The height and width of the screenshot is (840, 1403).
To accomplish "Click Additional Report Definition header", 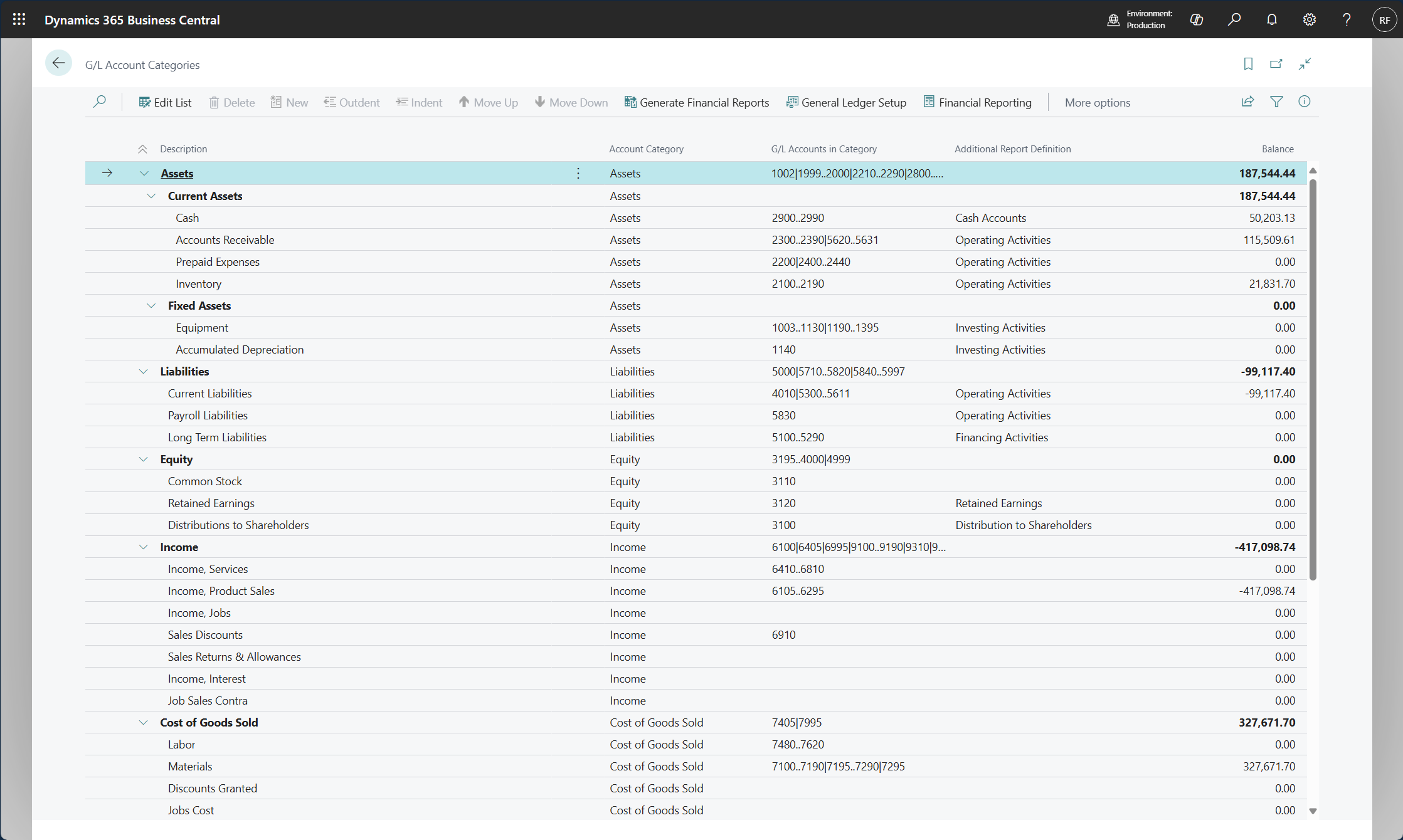I will coord(1012,149).
